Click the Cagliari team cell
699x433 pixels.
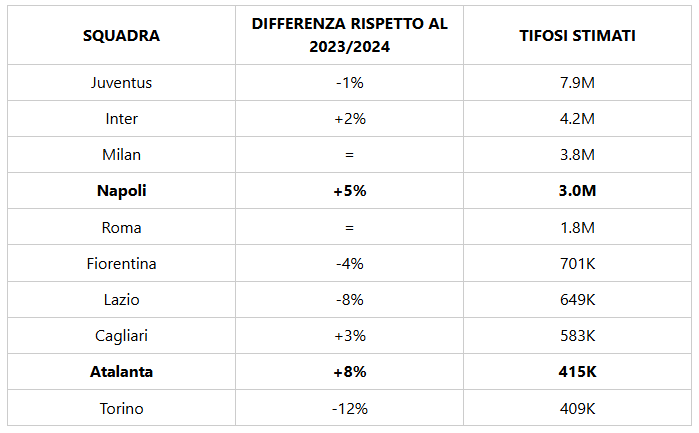pyautogui.click(x=121, y=335)
